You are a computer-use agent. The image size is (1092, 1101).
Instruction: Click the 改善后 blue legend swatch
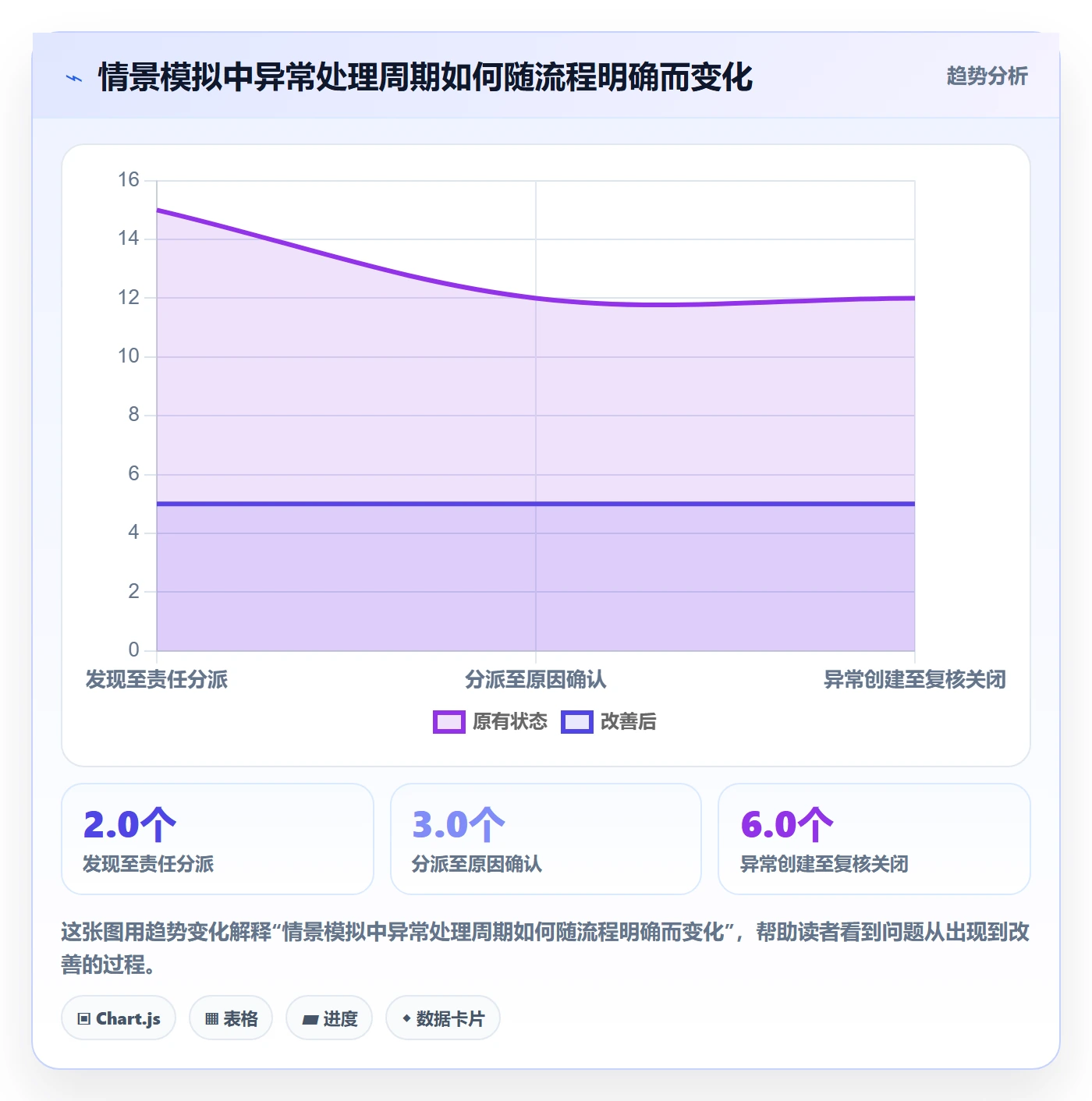click(577, 722)
